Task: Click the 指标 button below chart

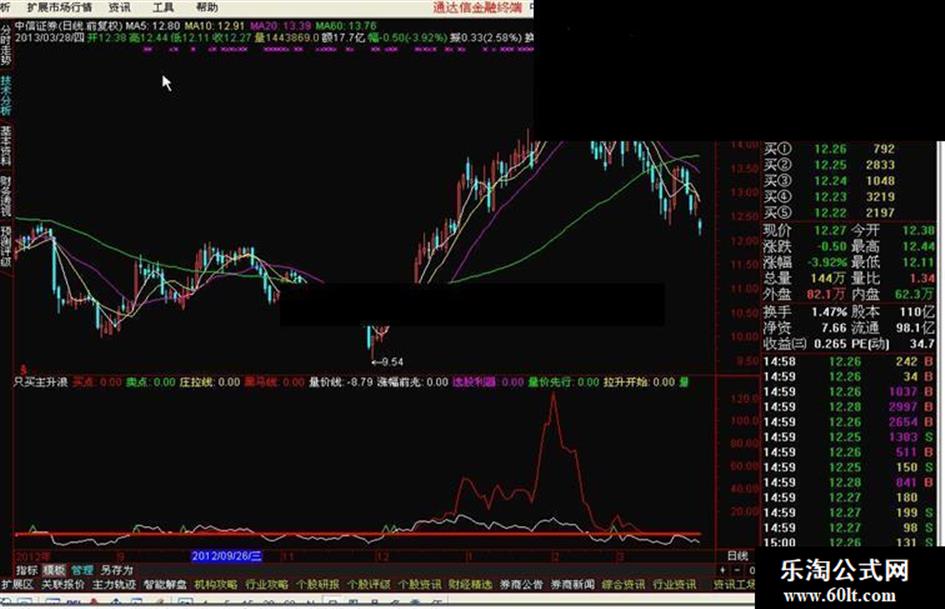Action: pyautogui.click(x=27, y=570)
